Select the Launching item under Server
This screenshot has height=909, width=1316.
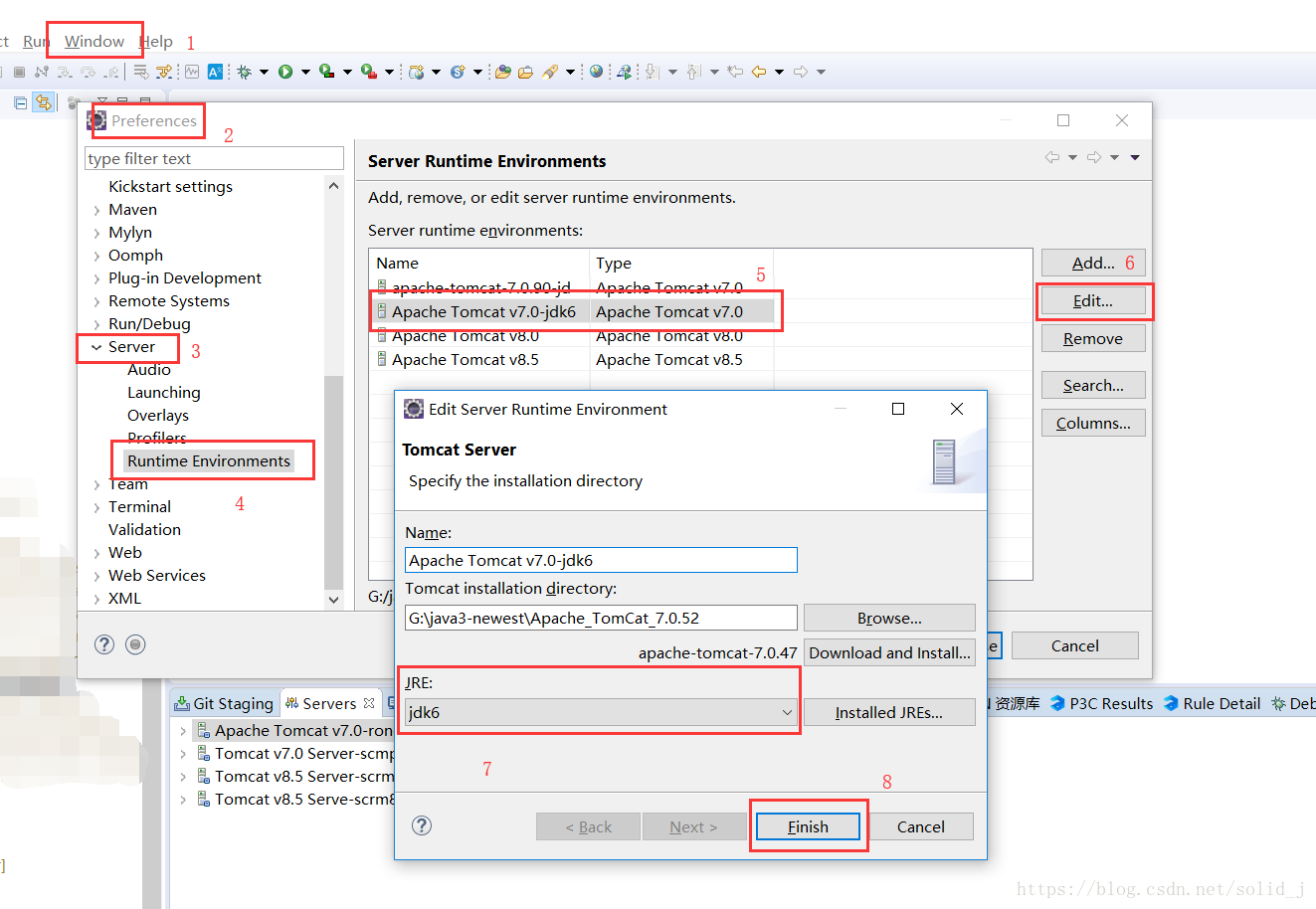click(x=164, y=393)
